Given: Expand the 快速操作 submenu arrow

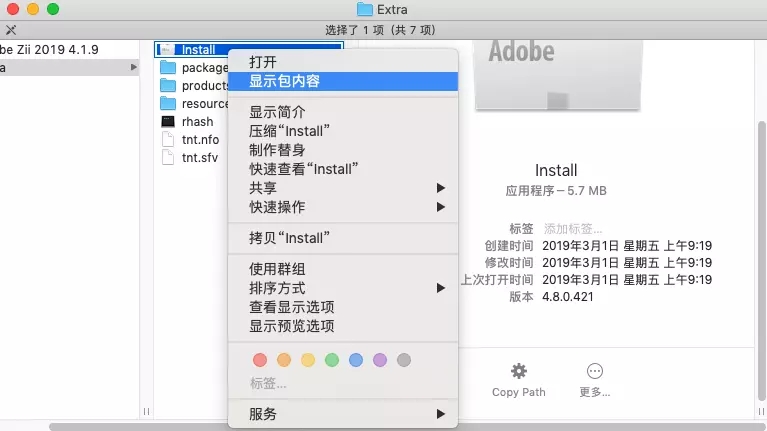Looking at the screenshot, I should [x=441, y=207].
